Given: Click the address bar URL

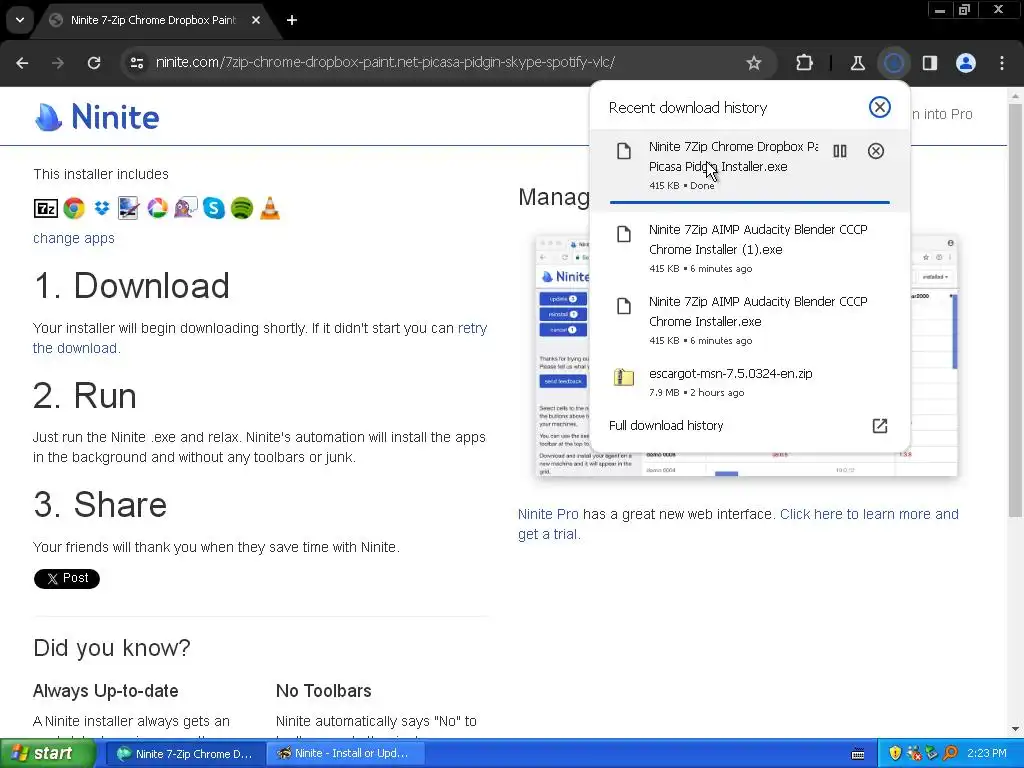Looking at the screenshot, I should (x=385, y=63).
